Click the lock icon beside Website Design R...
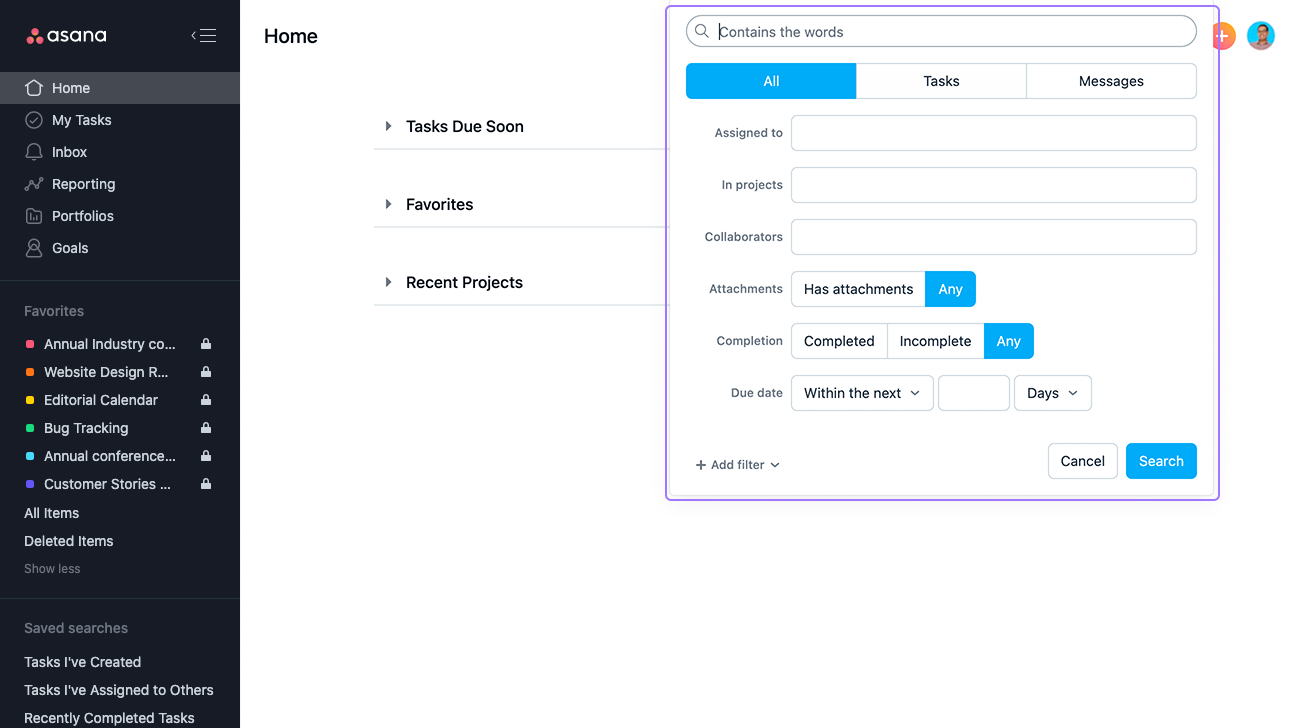The image size is (1300, 728). point(206,372)
